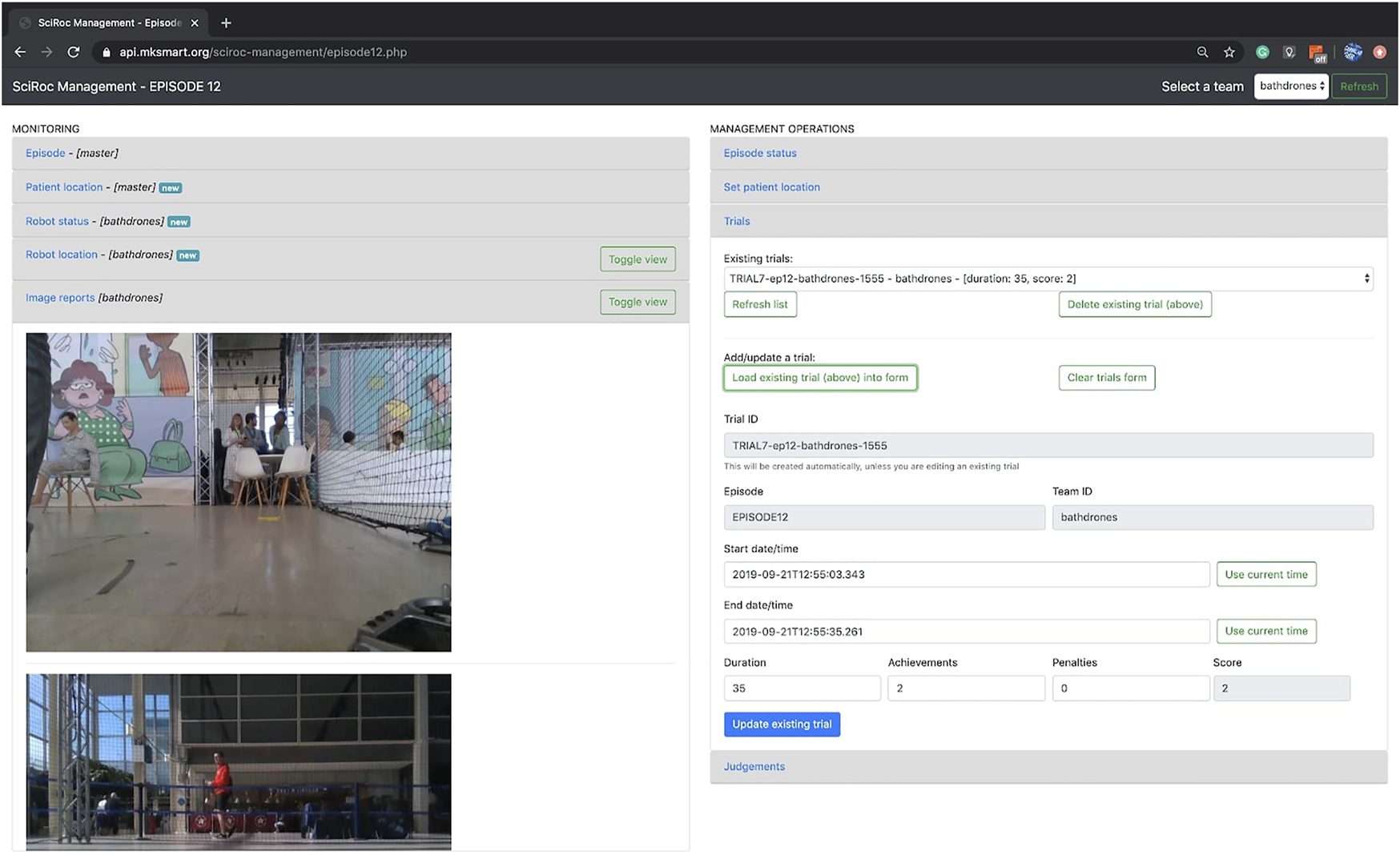Expand the Judgements section
This screenshot has height=855, width=1400.
(x=754, y=766)
